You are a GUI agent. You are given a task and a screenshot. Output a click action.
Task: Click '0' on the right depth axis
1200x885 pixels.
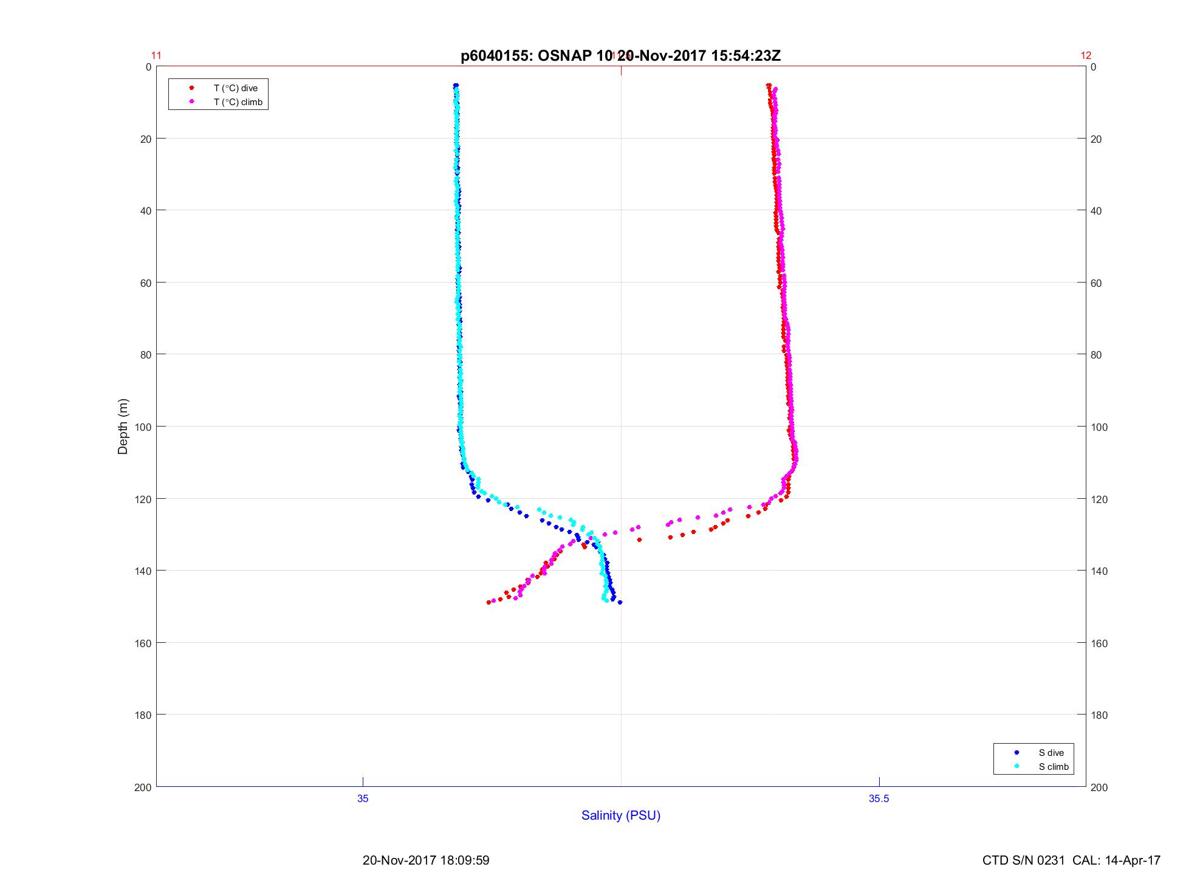(1094, 67)
